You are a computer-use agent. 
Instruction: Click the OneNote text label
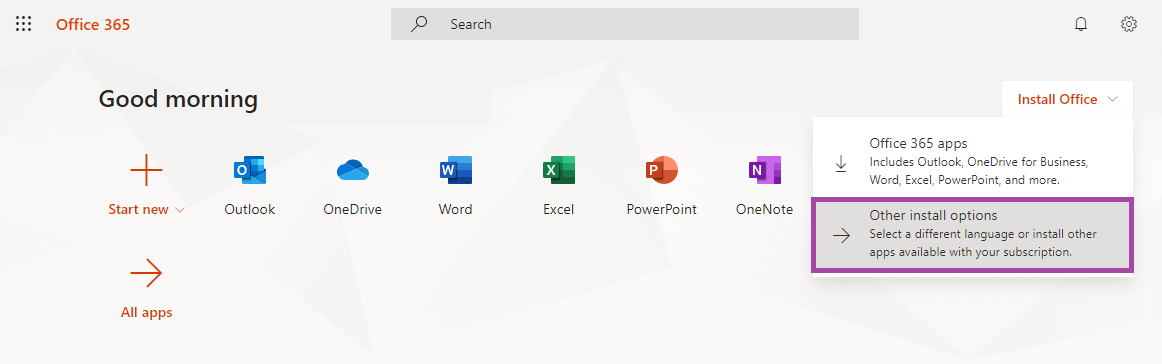coord(765,210)
